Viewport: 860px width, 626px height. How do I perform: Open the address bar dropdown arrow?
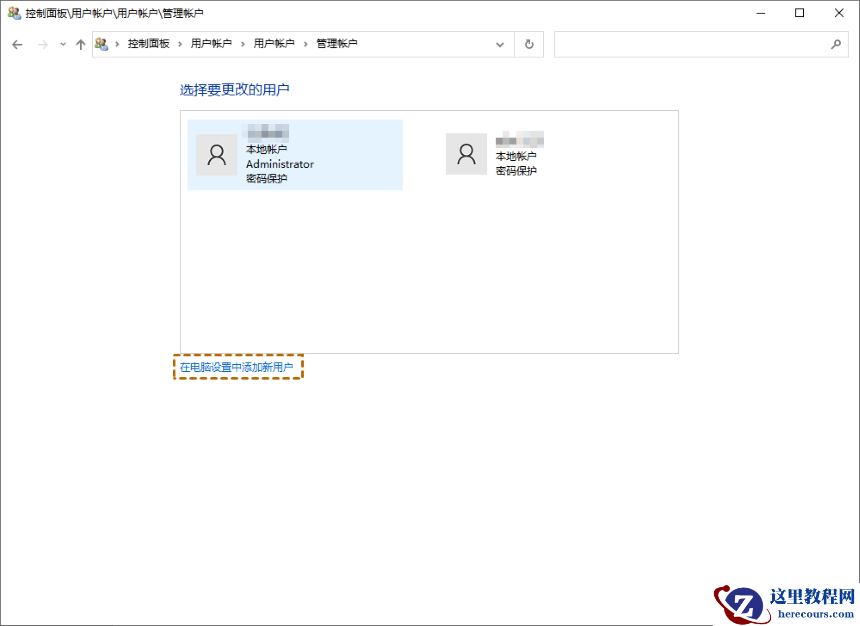[500, 44]
